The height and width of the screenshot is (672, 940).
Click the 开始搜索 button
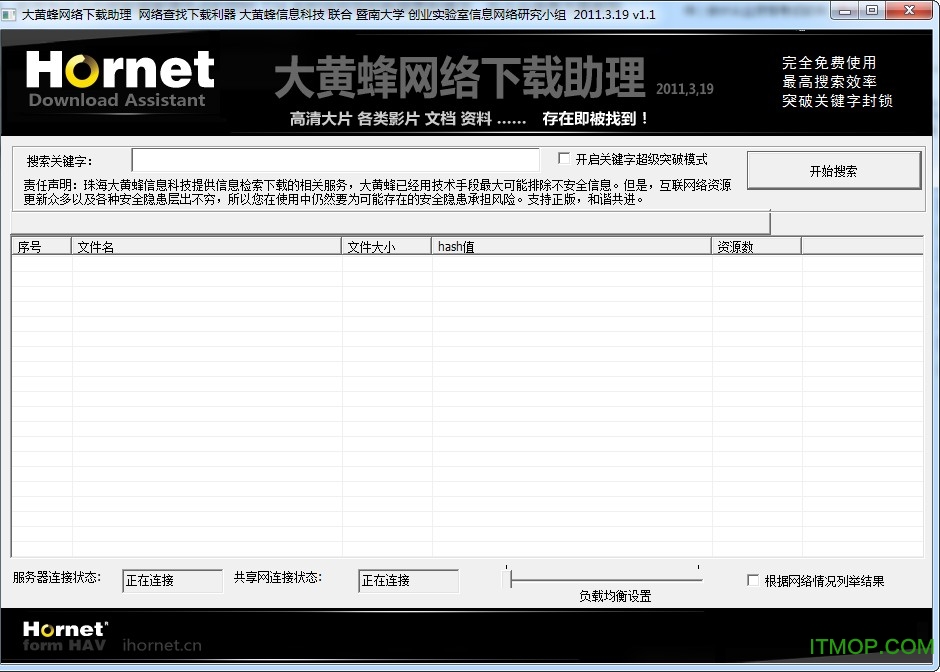833,171
